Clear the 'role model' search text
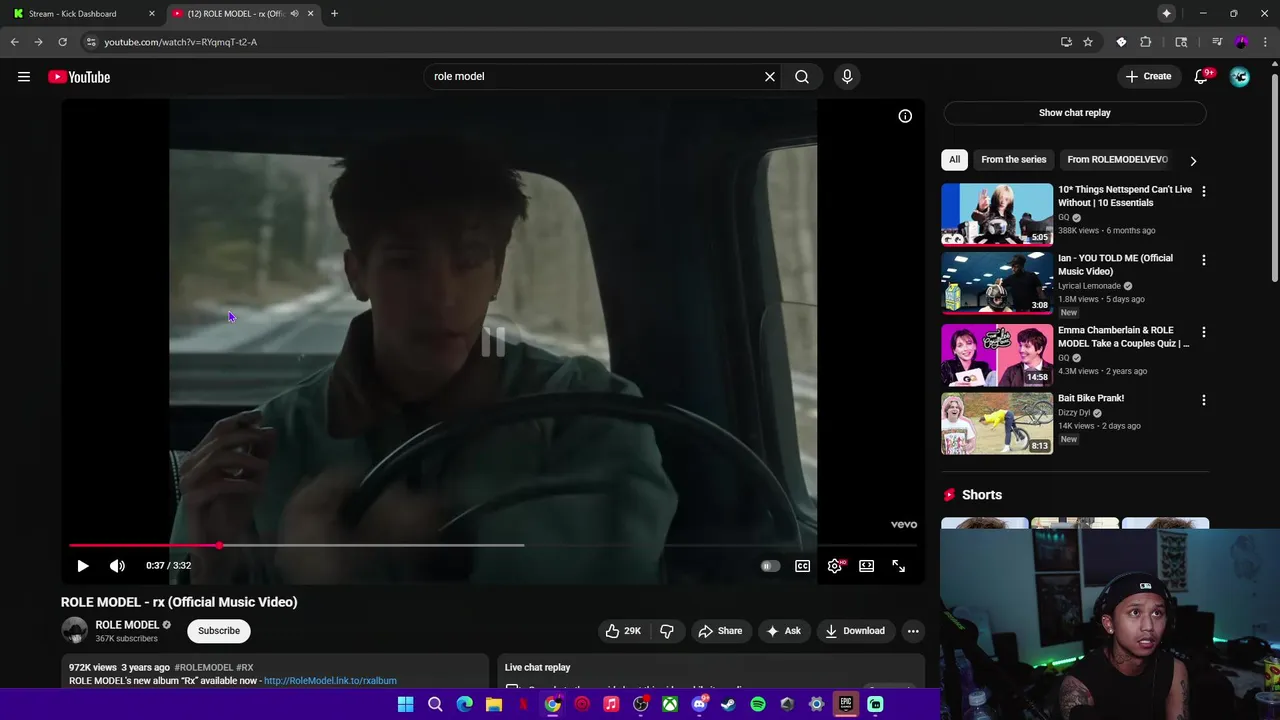 770,76
